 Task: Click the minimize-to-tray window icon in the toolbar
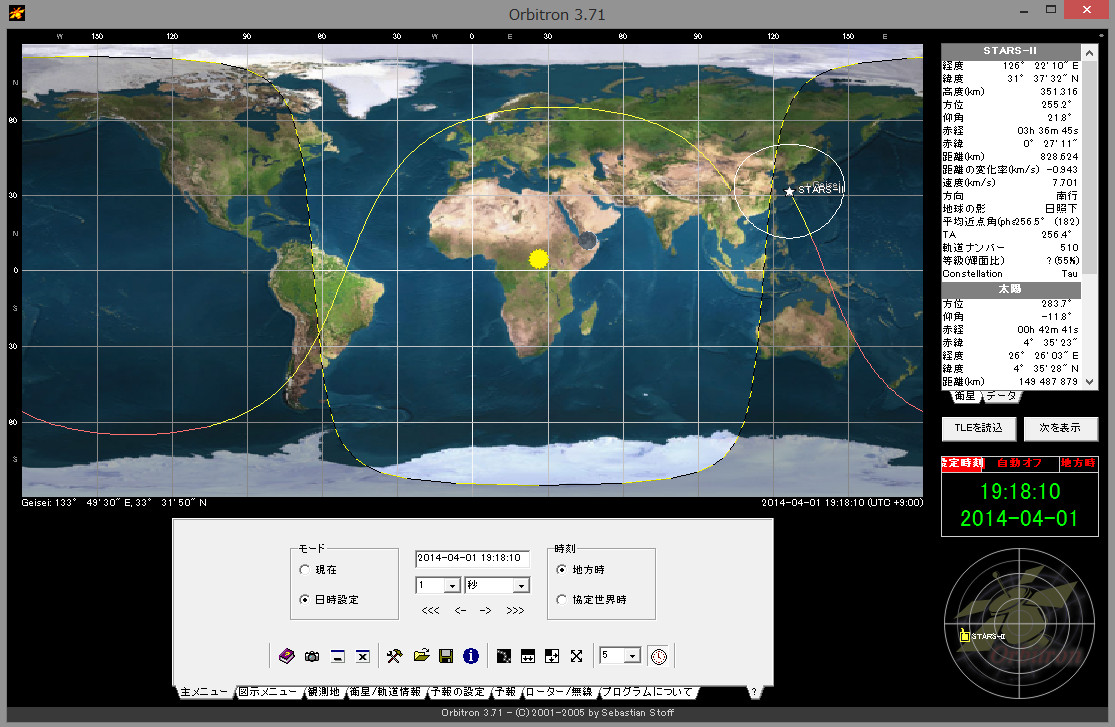(x=338, y=656)
